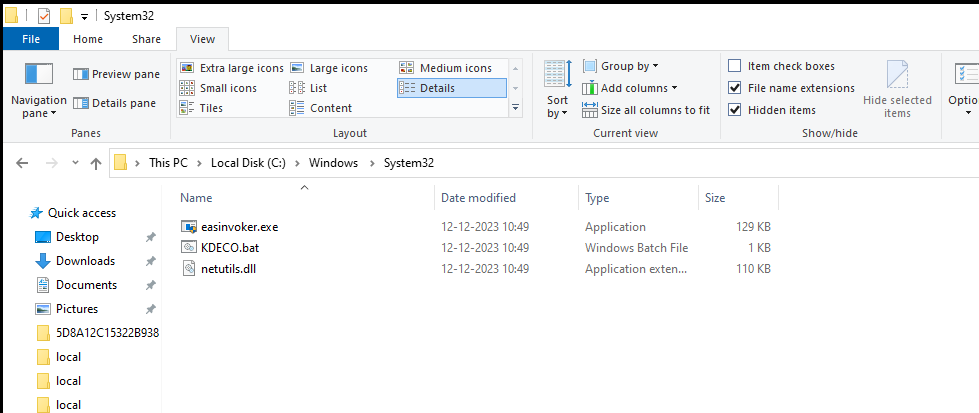Open Customize Quick Access Toolbar dropdown
979x413 pixels.
point(84,17)
